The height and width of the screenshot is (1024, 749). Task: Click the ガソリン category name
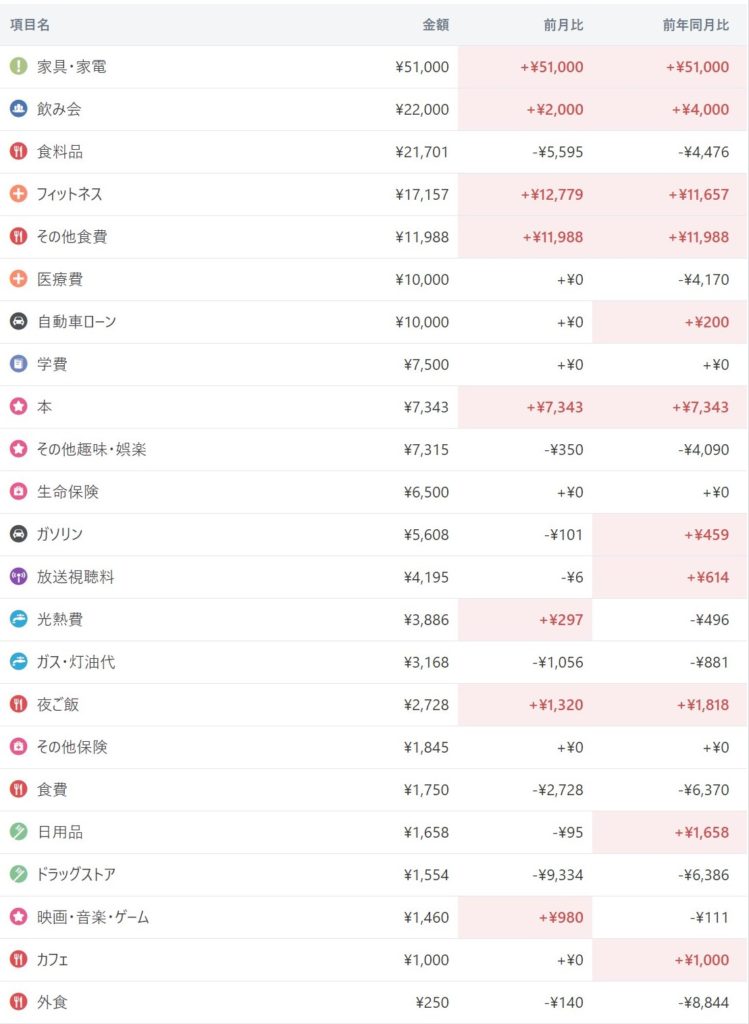[x=60, y=534]
